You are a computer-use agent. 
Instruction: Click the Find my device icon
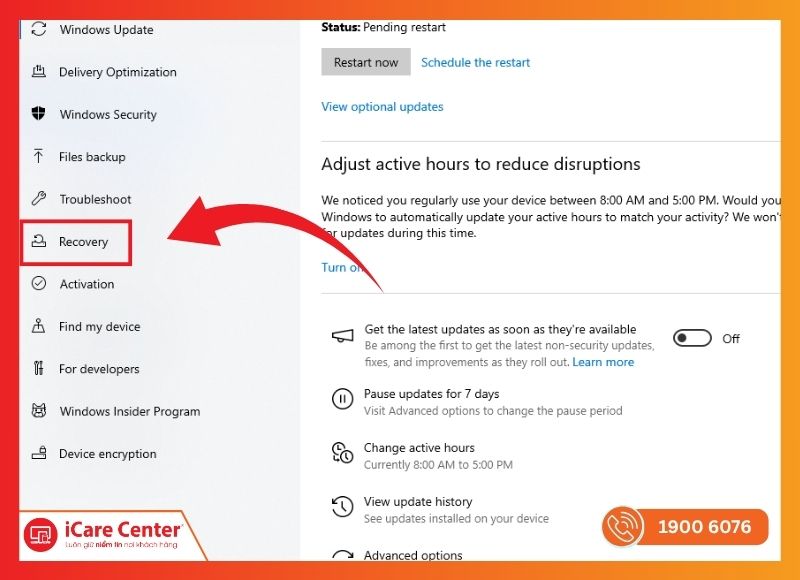(x=39, y=325)
